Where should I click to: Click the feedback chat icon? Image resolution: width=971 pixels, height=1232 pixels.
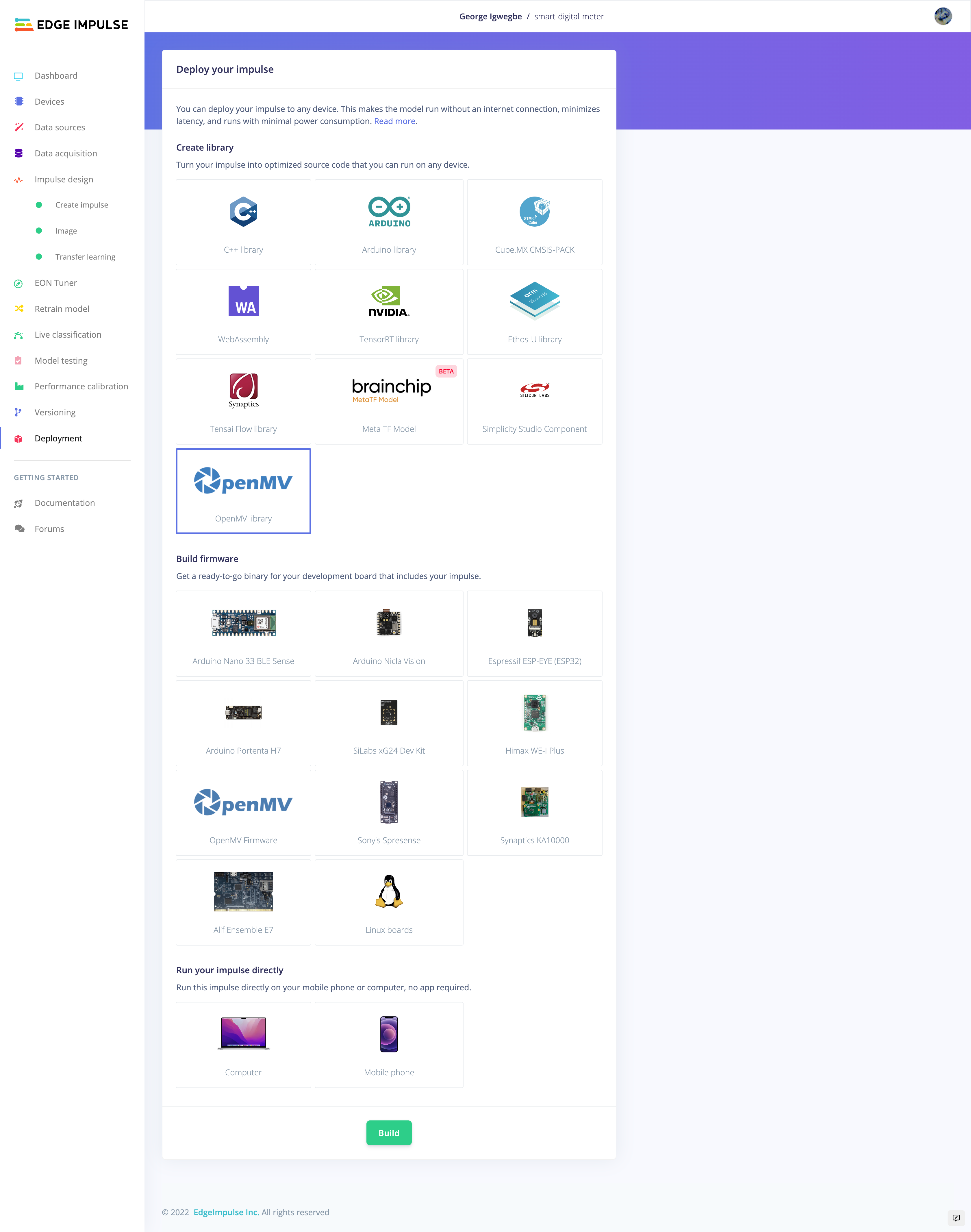tap(956, 1217)
